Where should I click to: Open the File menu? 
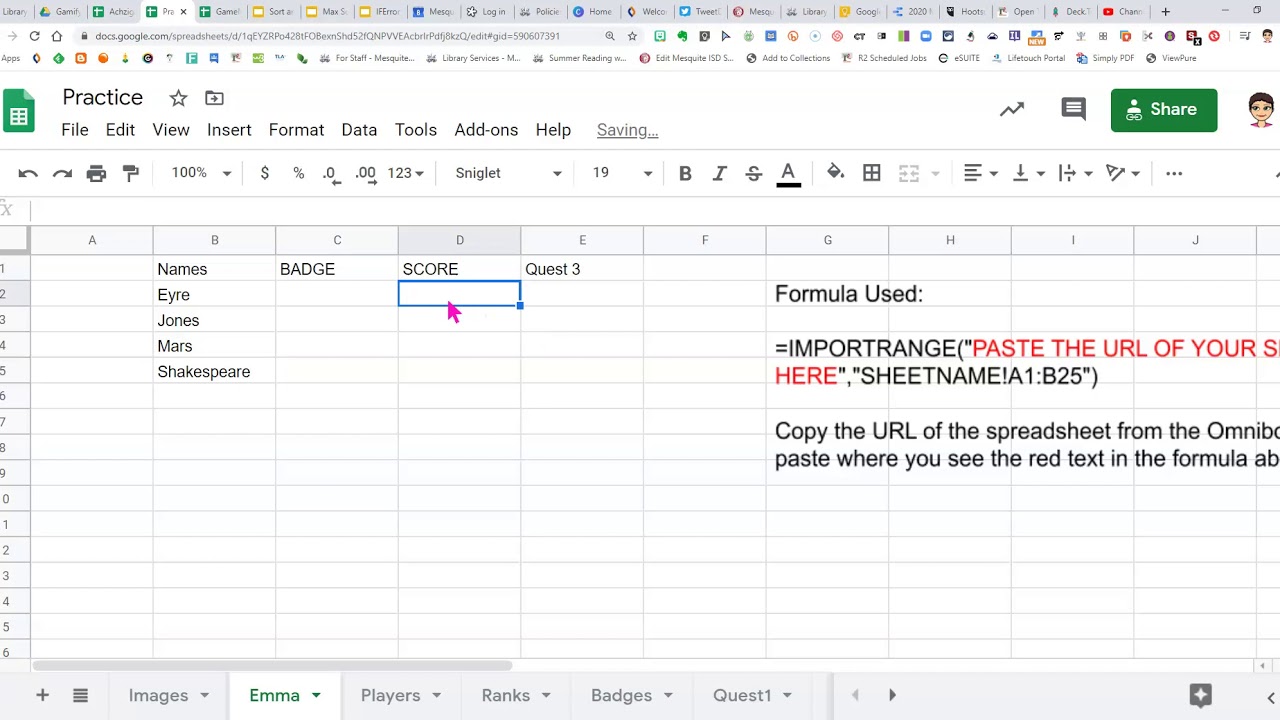point(75,130)
